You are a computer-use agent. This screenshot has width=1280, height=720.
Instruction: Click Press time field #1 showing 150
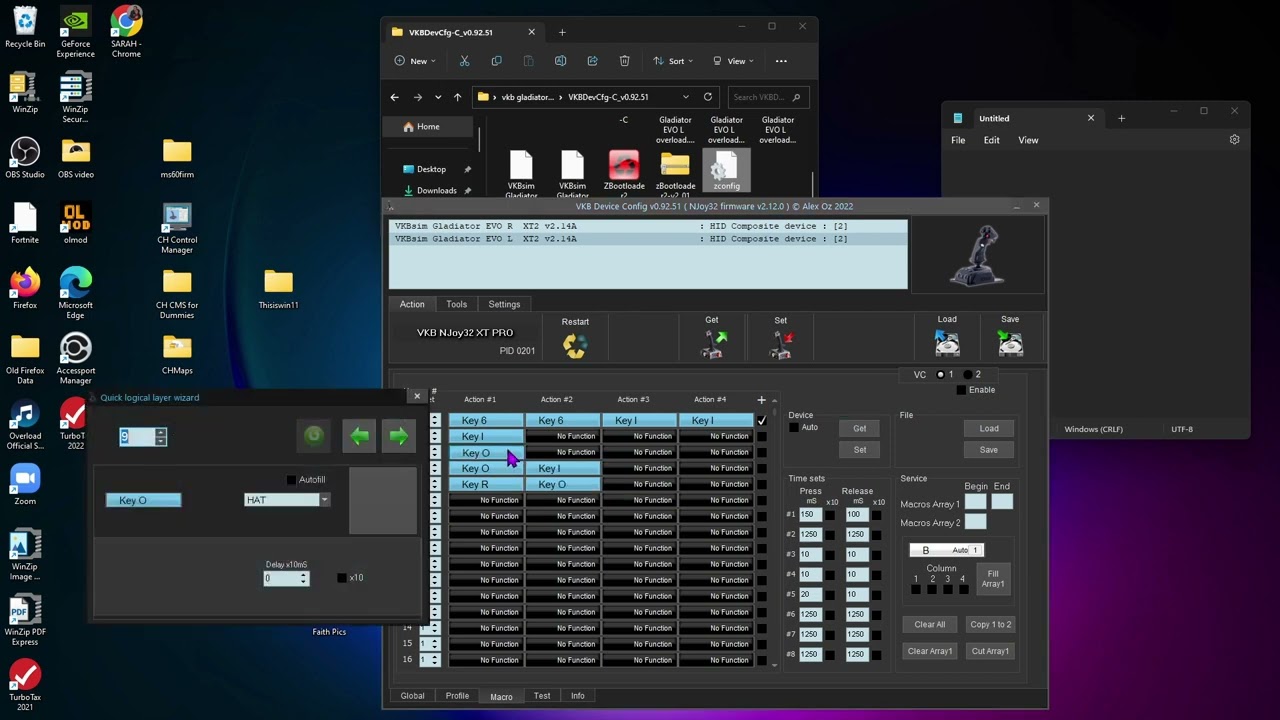pos(810,515)
